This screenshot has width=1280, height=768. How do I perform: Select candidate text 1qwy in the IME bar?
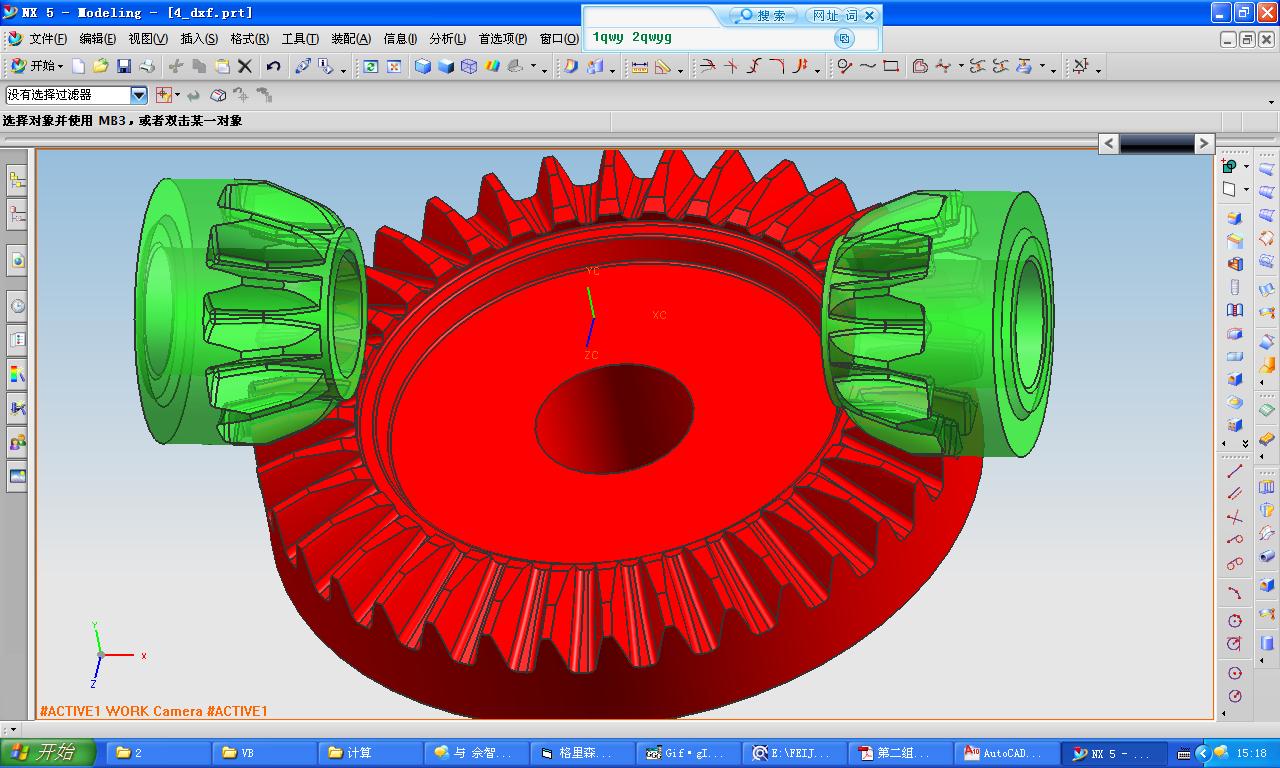(x=608, y=38)
